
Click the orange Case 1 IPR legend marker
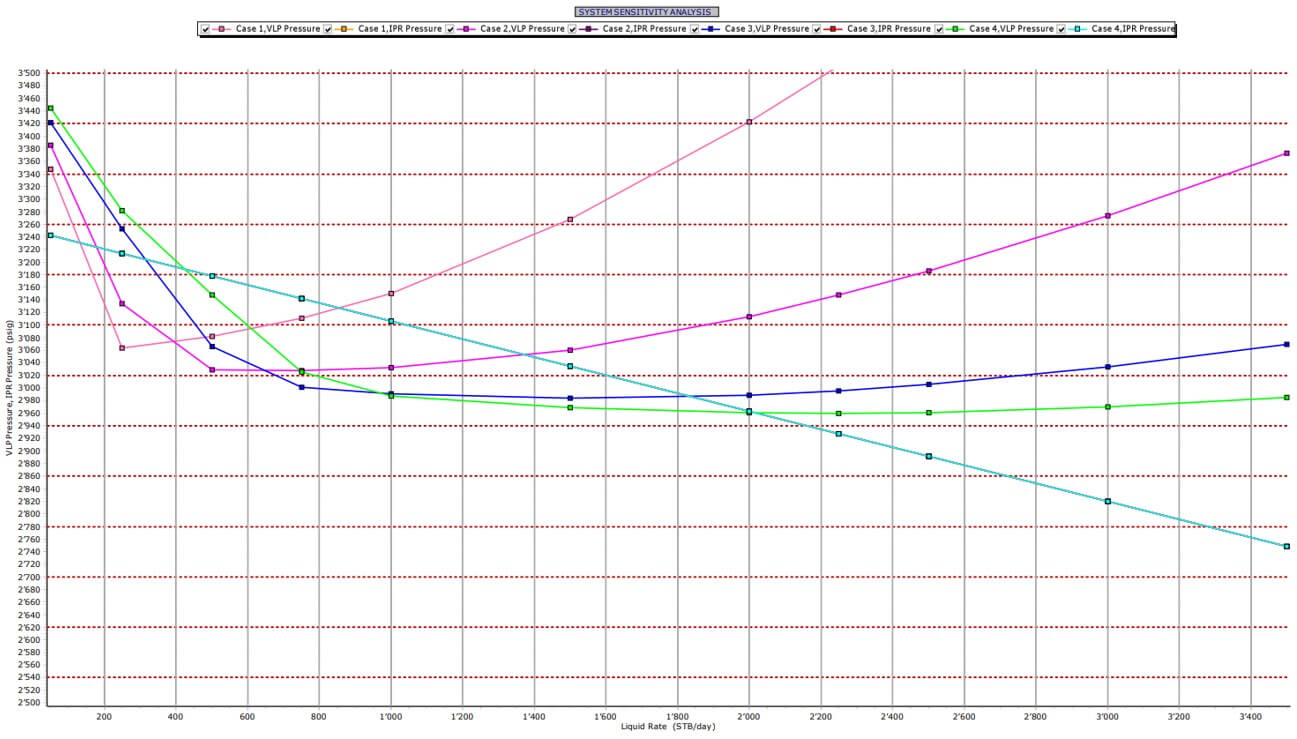(344, 29)
